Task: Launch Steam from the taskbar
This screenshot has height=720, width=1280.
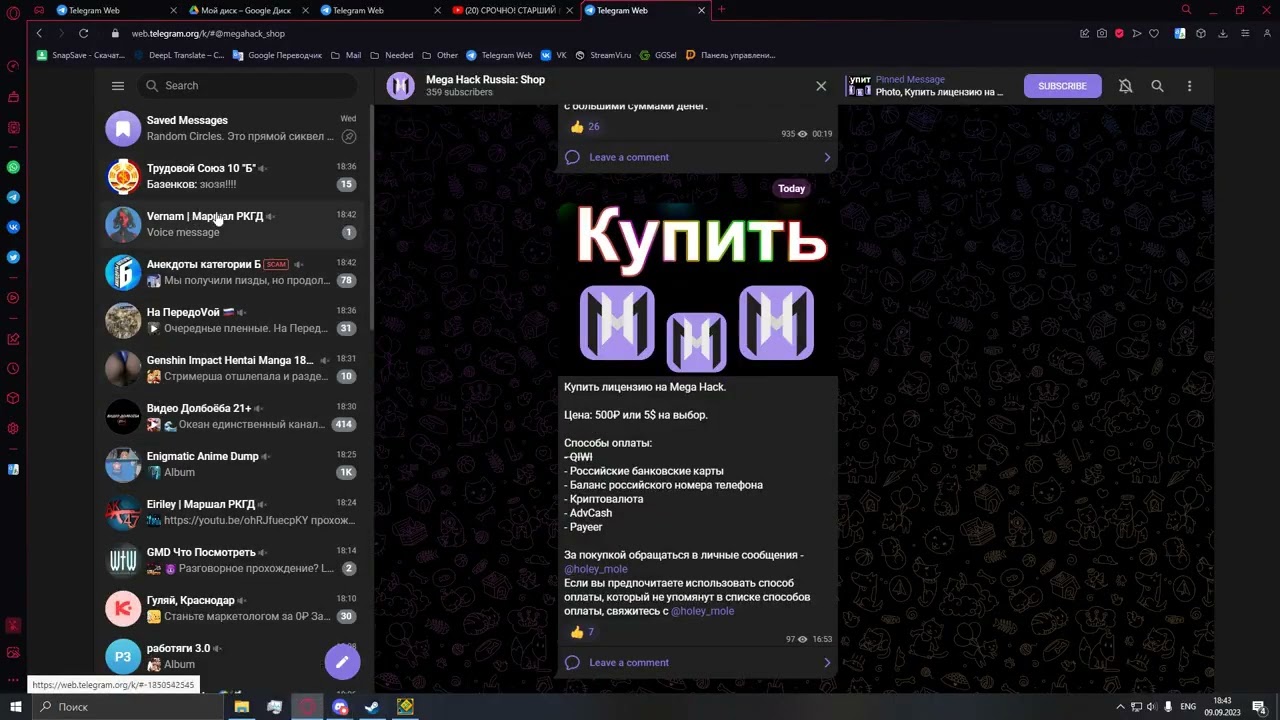Action: (371, 707)
